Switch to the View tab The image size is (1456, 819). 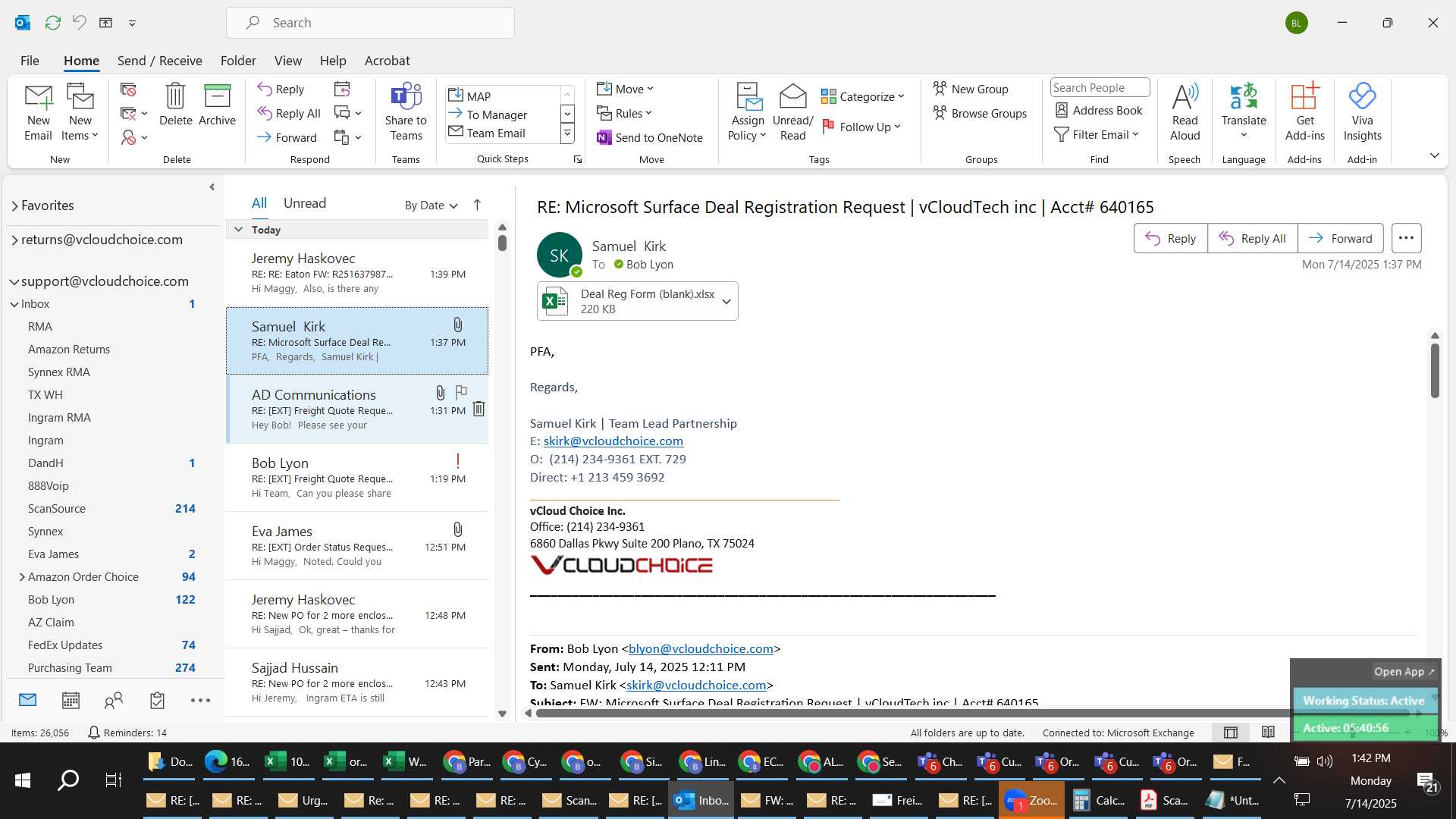point(287,60)
